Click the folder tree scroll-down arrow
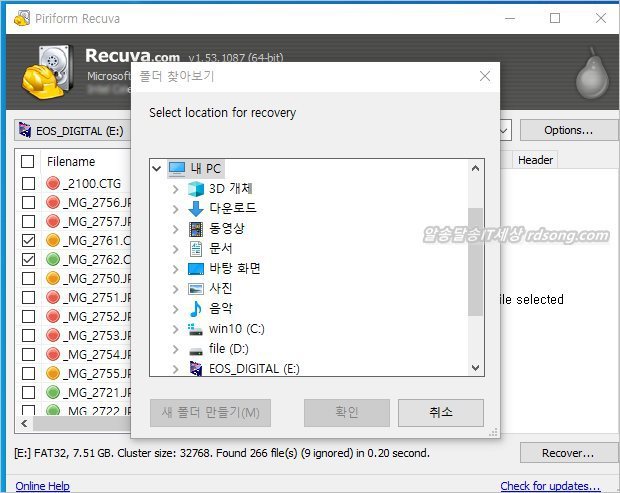Image resolution: width=620 pixels, height=493 pixels. pos(476,368)
